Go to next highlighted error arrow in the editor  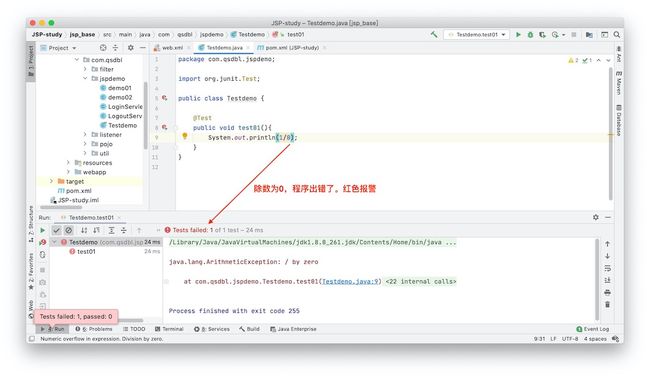[608, 61]
